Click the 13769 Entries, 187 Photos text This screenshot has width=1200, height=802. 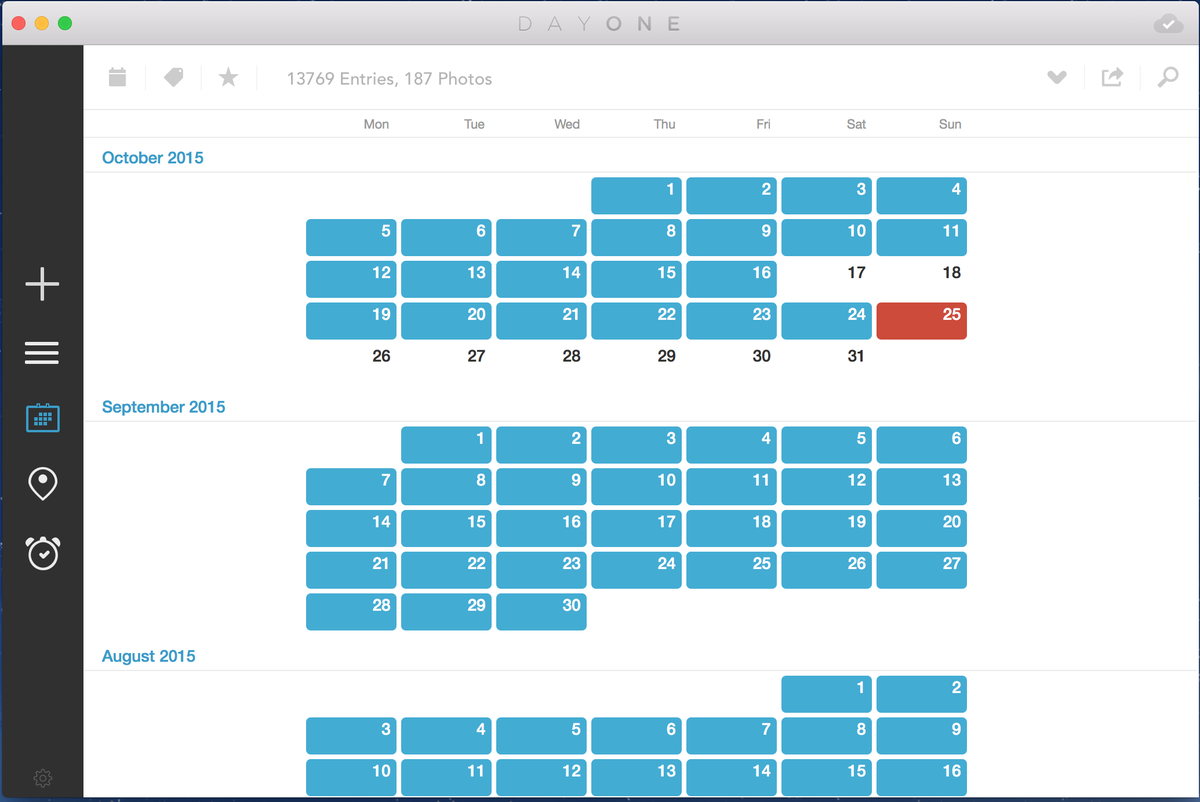point(389,78)
